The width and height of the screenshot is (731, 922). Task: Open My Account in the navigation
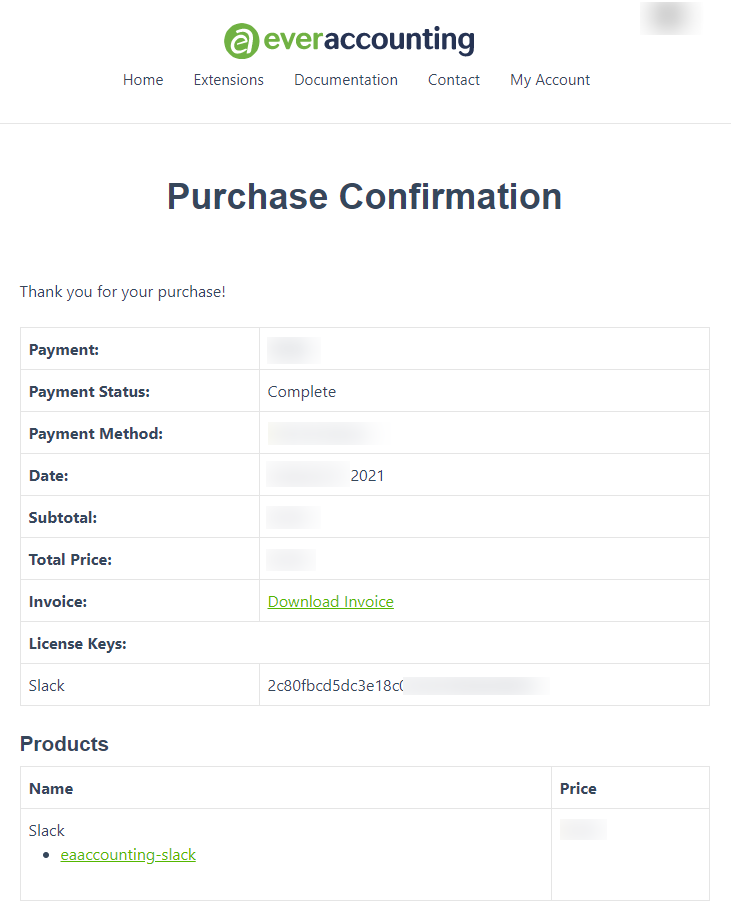tap(550, 80)
